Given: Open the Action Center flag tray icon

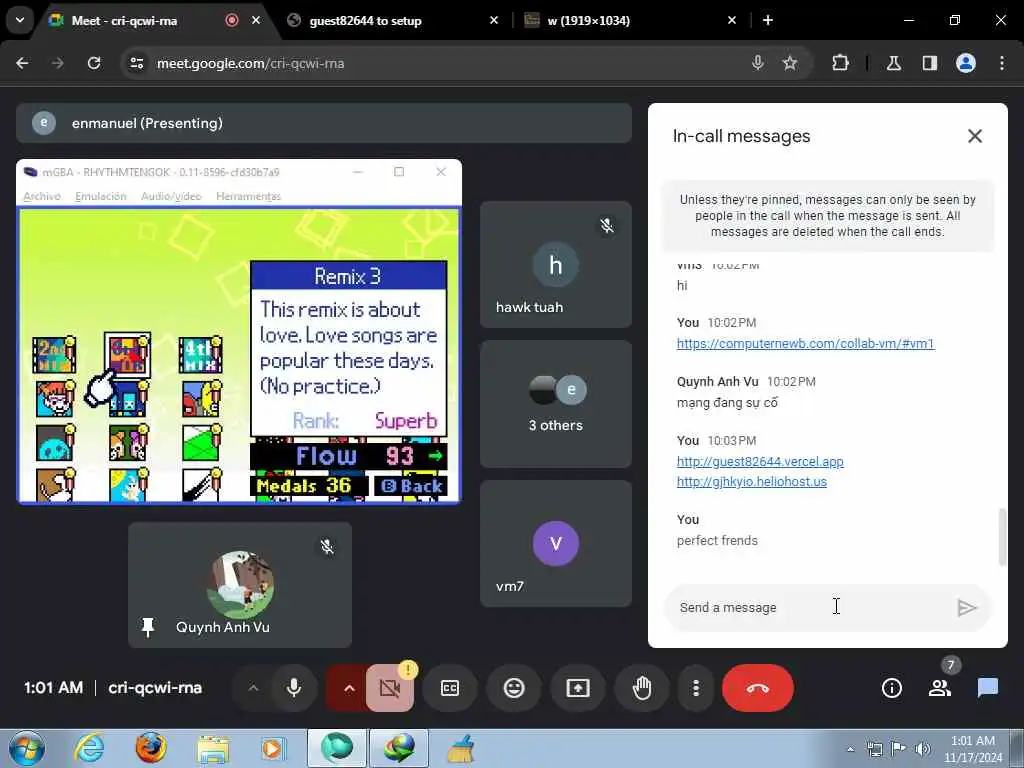Looking at the screenshot, I should coord(899,749).
